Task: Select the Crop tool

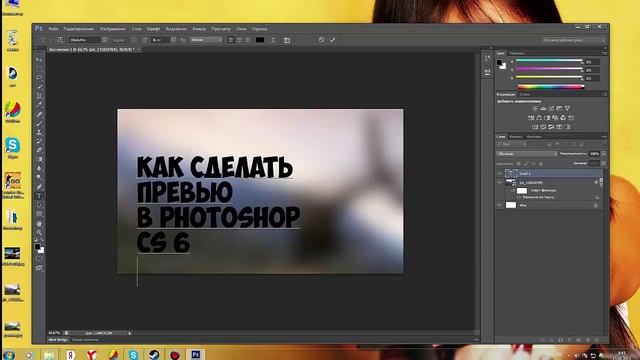Action: pos(39,96)
